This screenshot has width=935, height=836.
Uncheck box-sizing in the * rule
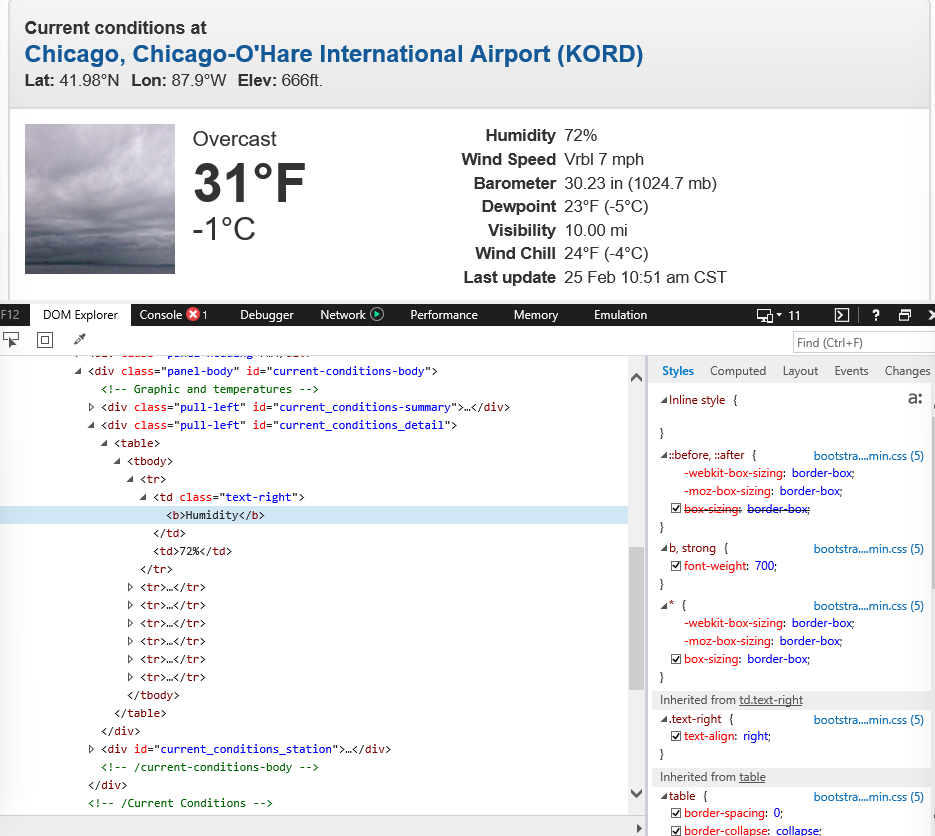676,659
